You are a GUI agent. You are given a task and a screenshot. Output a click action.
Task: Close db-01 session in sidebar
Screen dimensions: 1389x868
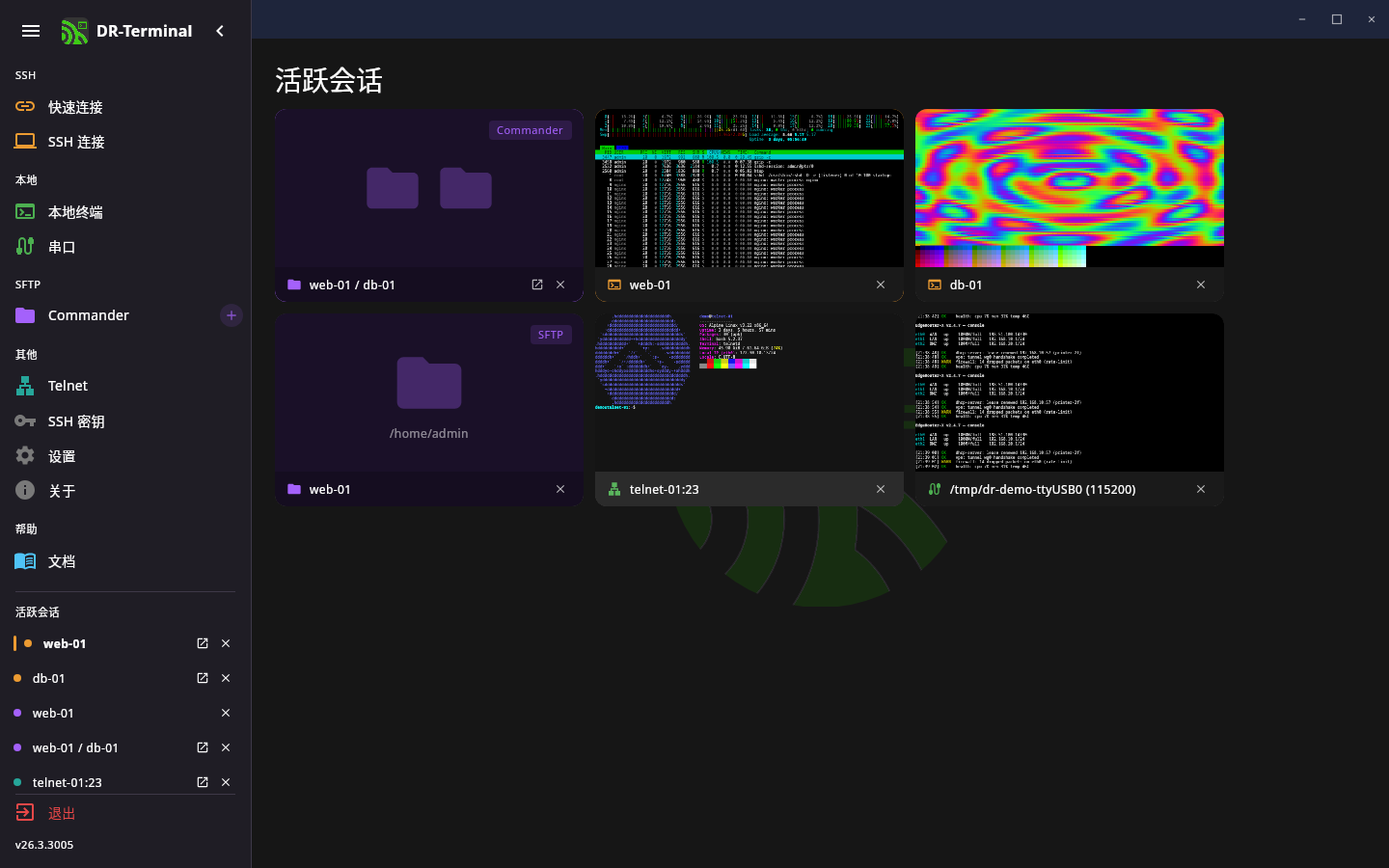(x=226, y=678)
